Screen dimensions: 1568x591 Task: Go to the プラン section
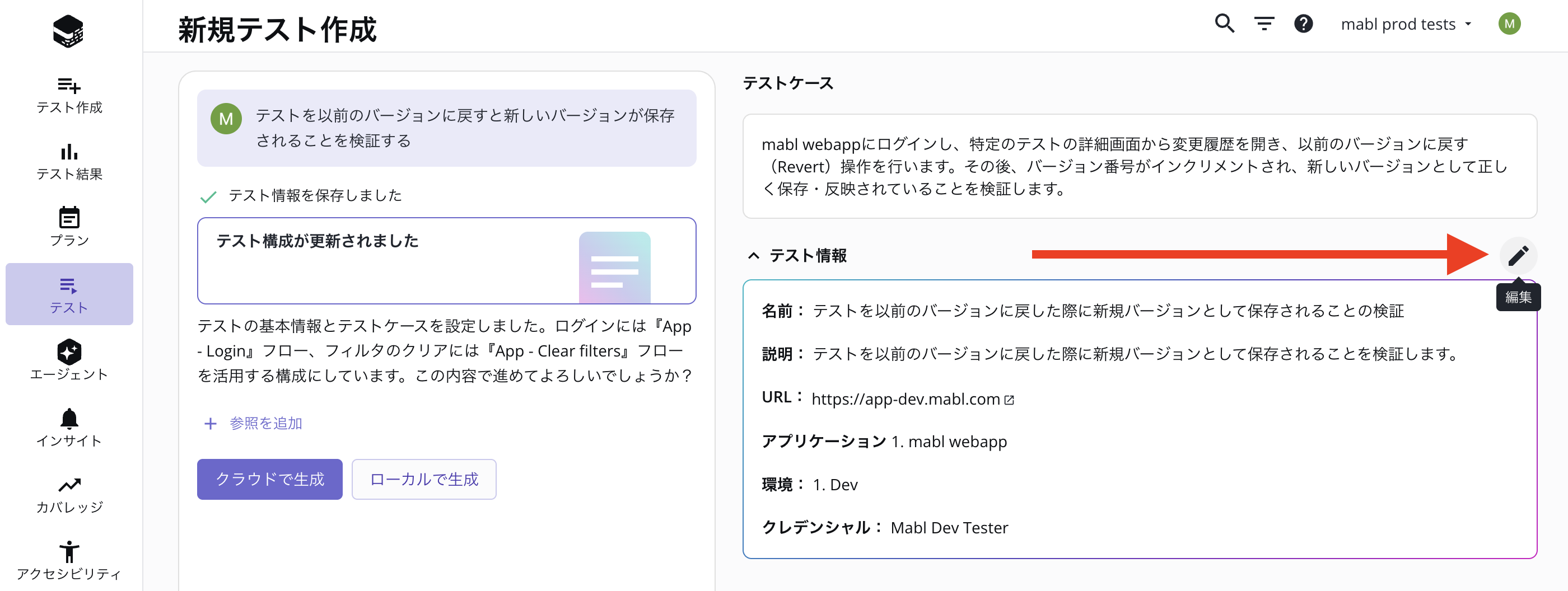[x=69, y=227]
